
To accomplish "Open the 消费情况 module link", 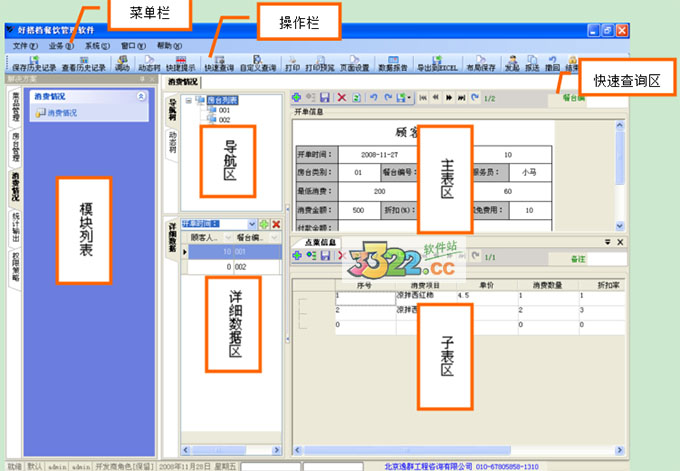I will [x=62, y=113].
